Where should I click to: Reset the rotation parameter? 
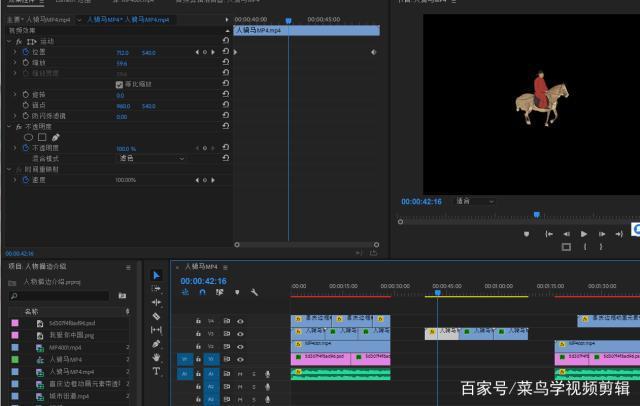coord(225,94)
